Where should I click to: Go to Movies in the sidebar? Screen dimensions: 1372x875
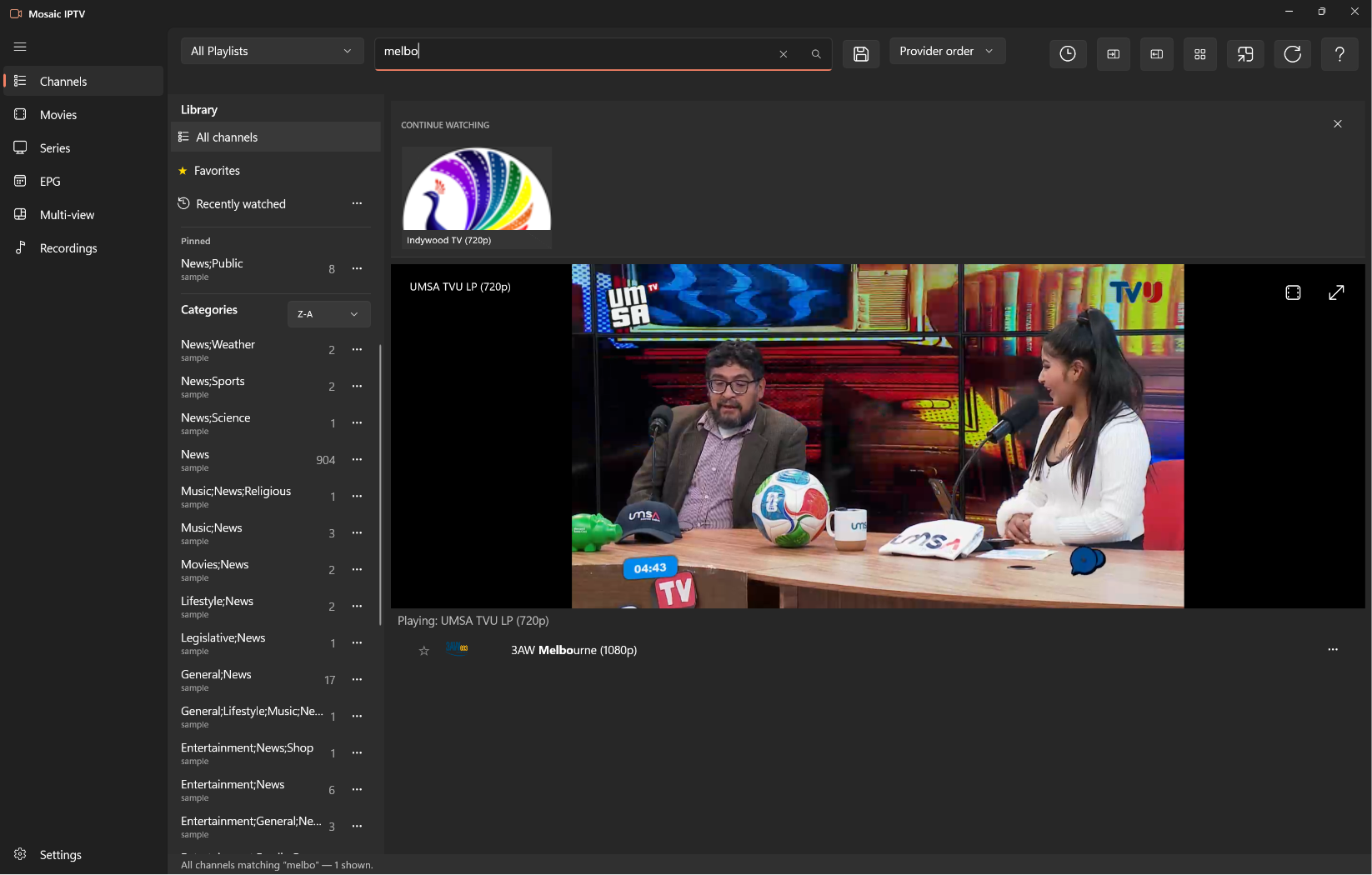pyautogui.click(x=83, y=114)
